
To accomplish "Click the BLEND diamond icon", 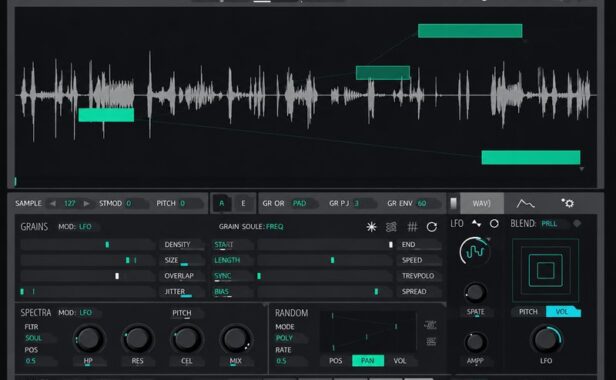I will [x=577, y=223].
